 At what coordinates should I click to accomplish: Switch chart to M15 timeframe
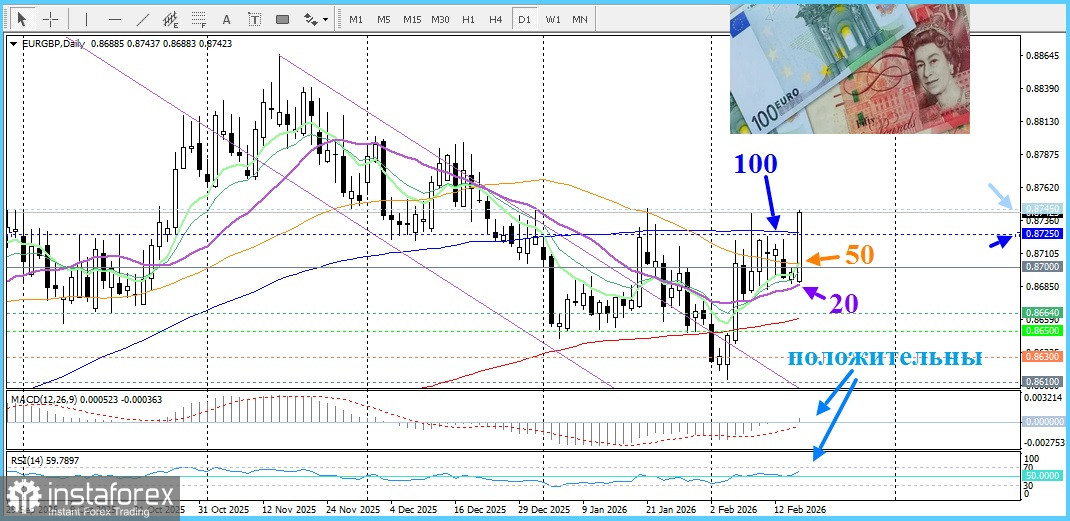[411, 19]
